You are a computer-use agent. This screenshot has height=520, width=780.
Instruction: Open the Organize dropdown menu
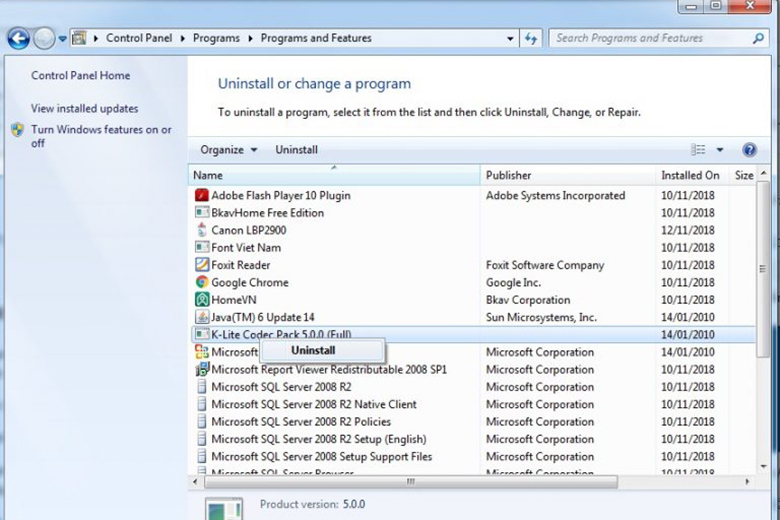(228, 150)
